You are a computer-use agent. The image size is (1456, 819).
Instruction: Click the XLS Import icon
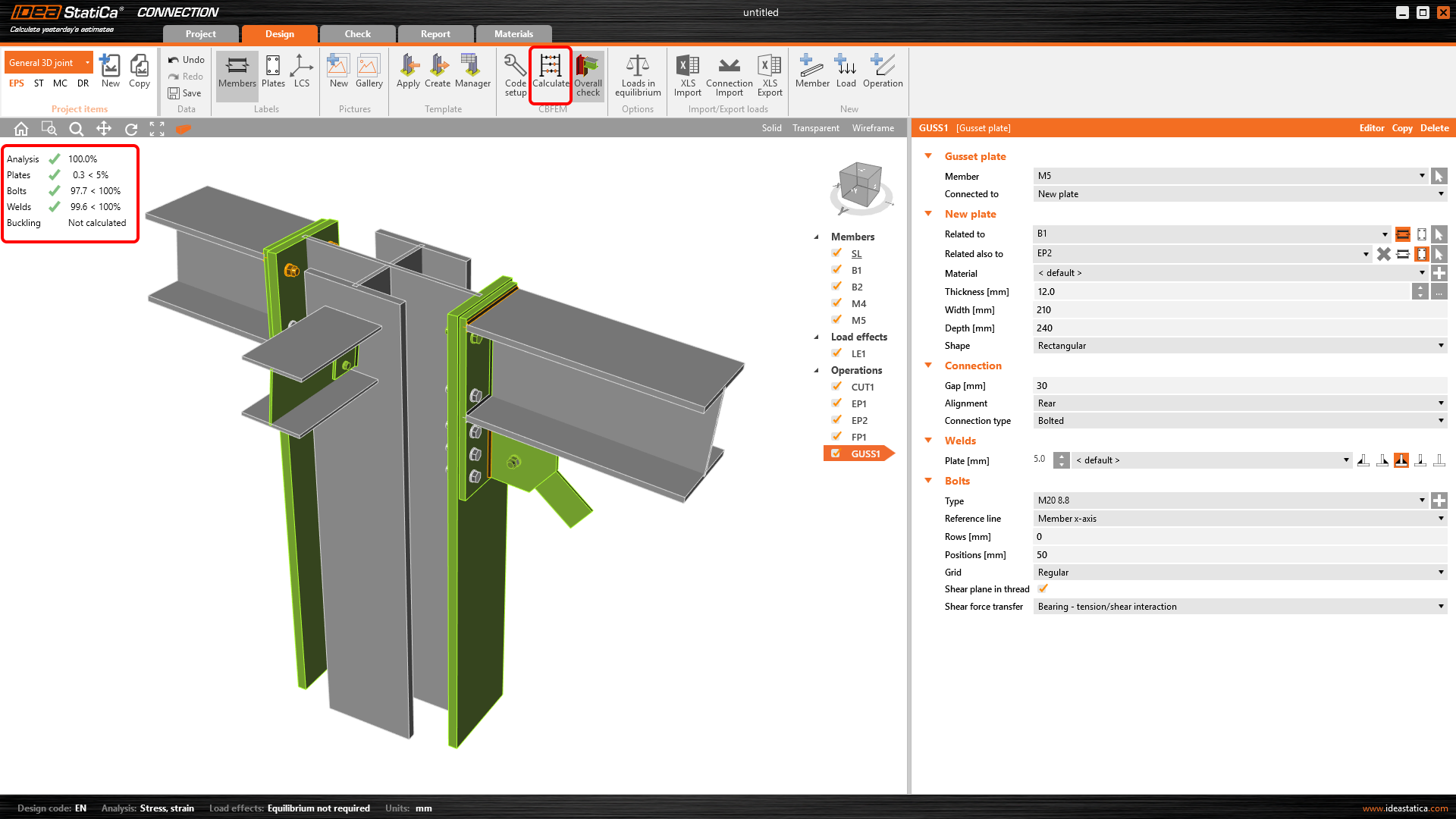click(x=687, y=74)
